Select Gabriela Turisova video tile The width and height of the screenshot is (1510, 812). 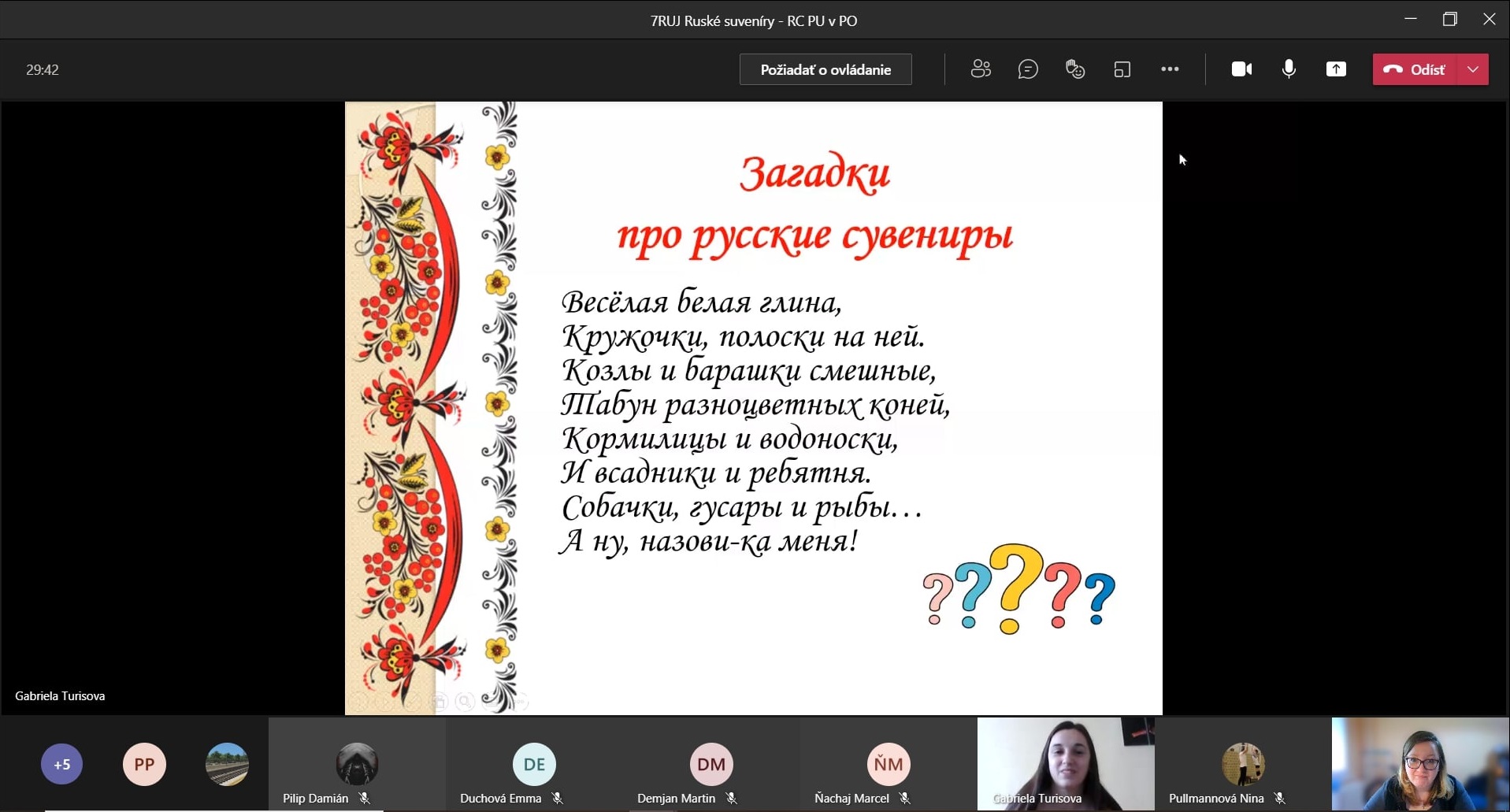(1066, 762)
